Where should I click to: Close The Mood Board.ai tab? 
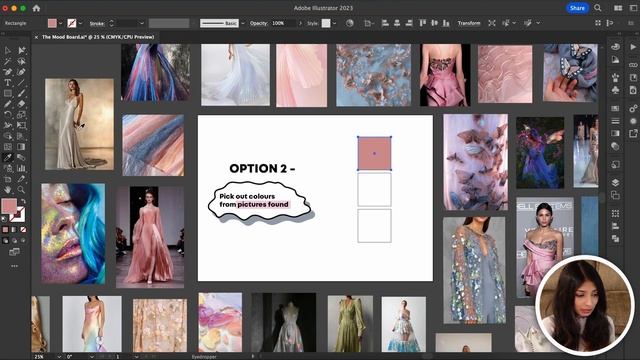(x=36, y=37)
